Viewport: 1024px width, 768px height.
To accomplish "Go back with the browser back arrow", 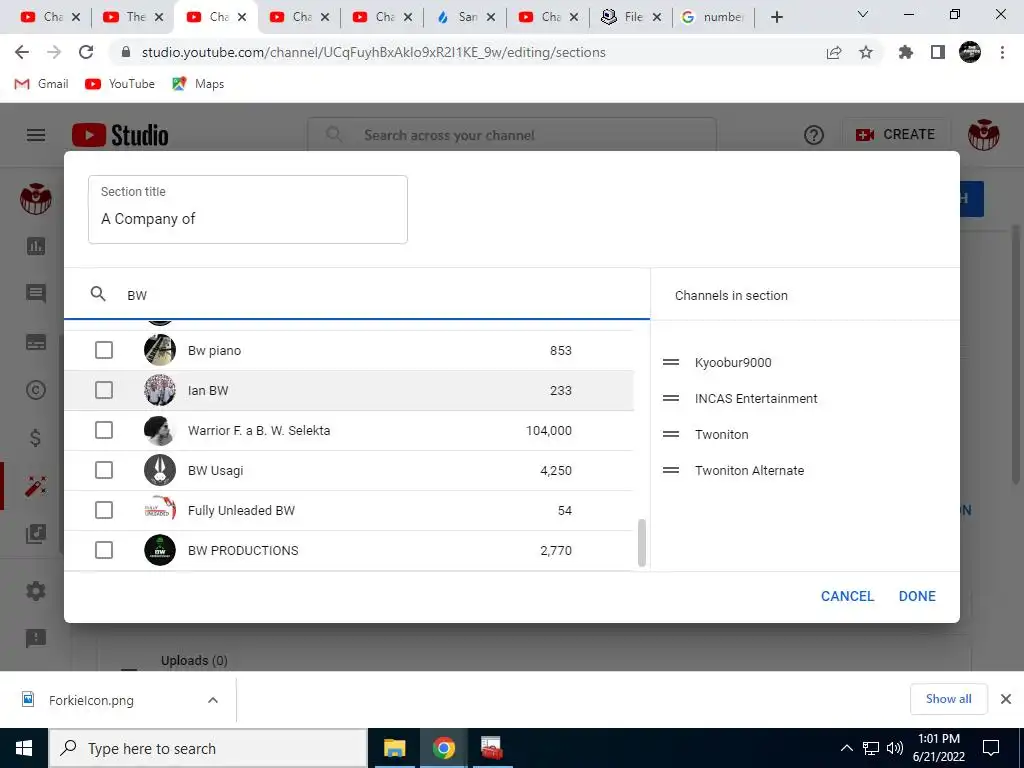I will 22,52.
